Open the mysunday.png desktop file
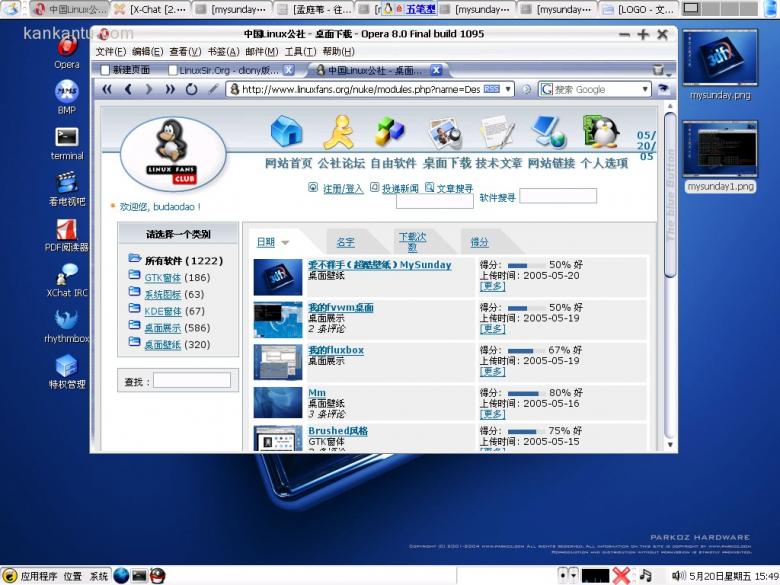The height and width of the screenshot is (585, 780). tap(720, 65)
